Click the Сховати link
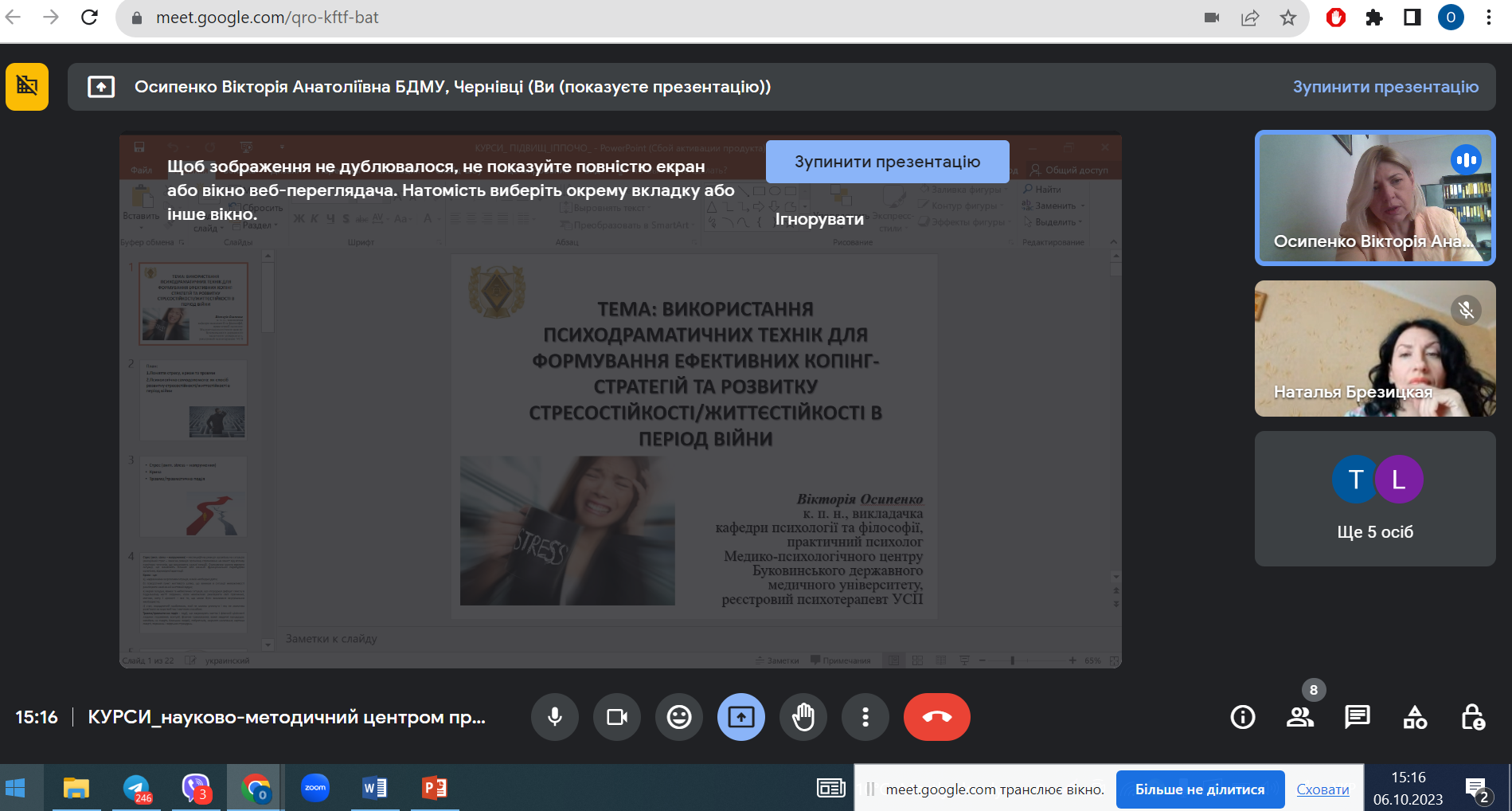Image resolution: width=1512 pixels, height=811 pixels. (x=1323, y=789)
